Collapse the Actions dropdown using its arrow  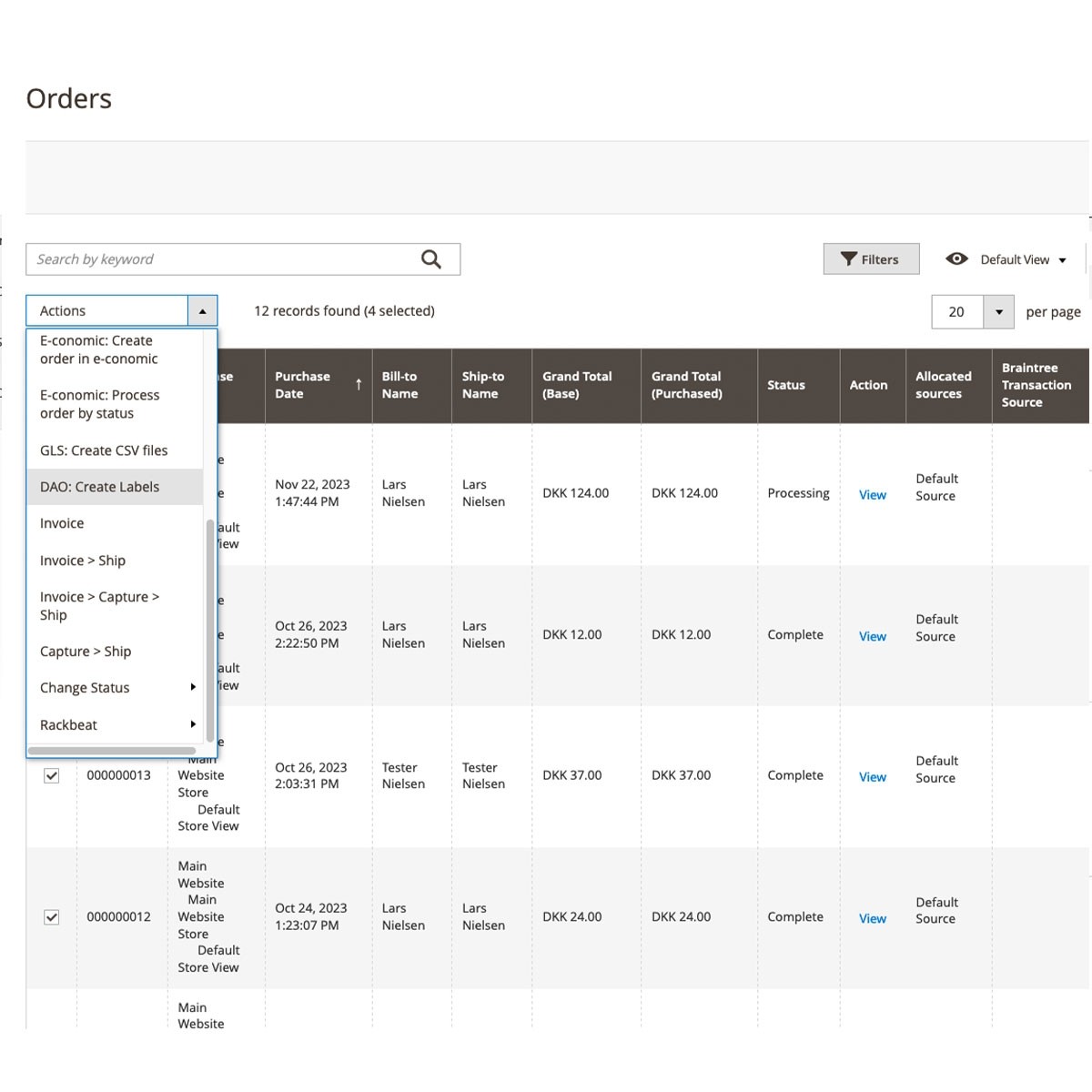pos(202,311)
